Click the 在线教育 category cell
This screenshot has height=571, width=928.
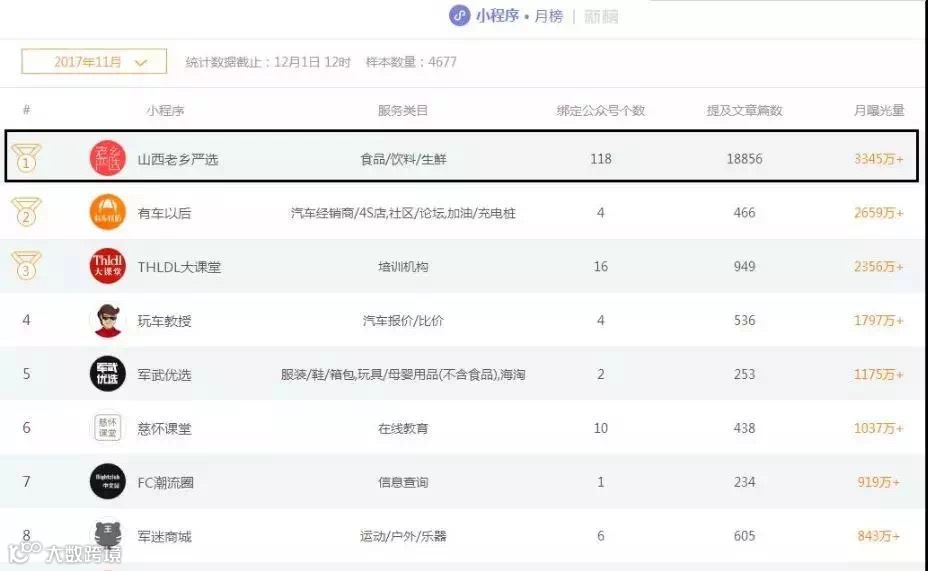[403, 428]
